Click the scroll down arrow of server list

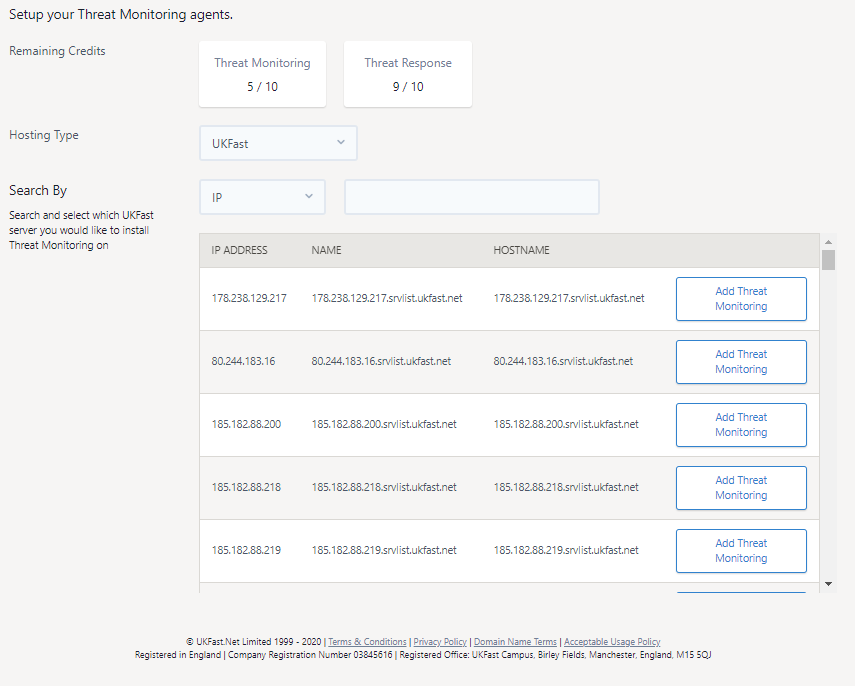pos(828,583)
